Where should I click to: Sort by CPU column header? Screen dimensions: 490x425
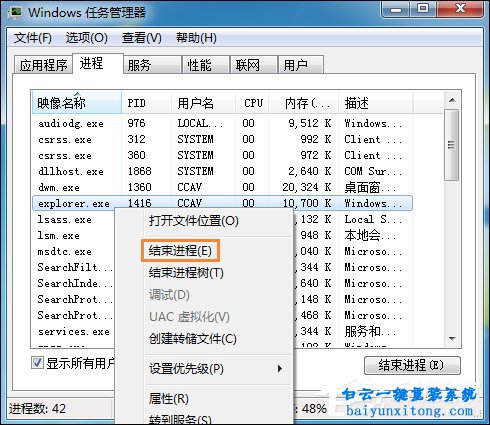[x=252, y=103]
